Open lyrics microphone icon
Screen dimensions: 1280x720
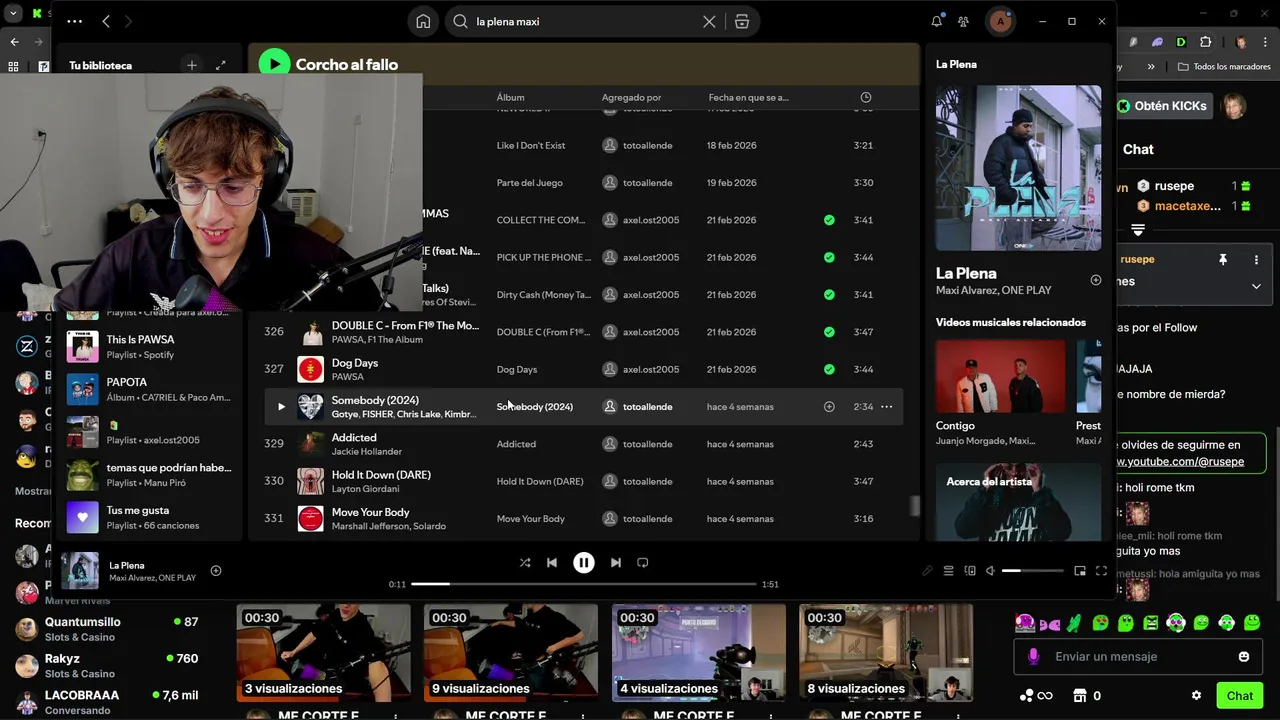click(927, 571)
